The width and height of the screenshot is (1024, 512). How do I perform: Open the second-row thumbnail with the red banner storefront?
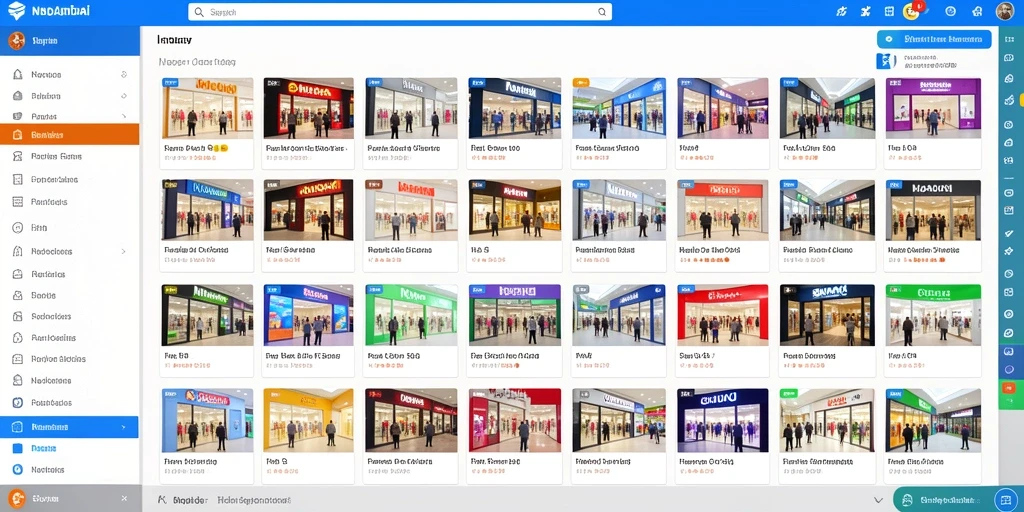pyautogui.click(x=723, y=210)
